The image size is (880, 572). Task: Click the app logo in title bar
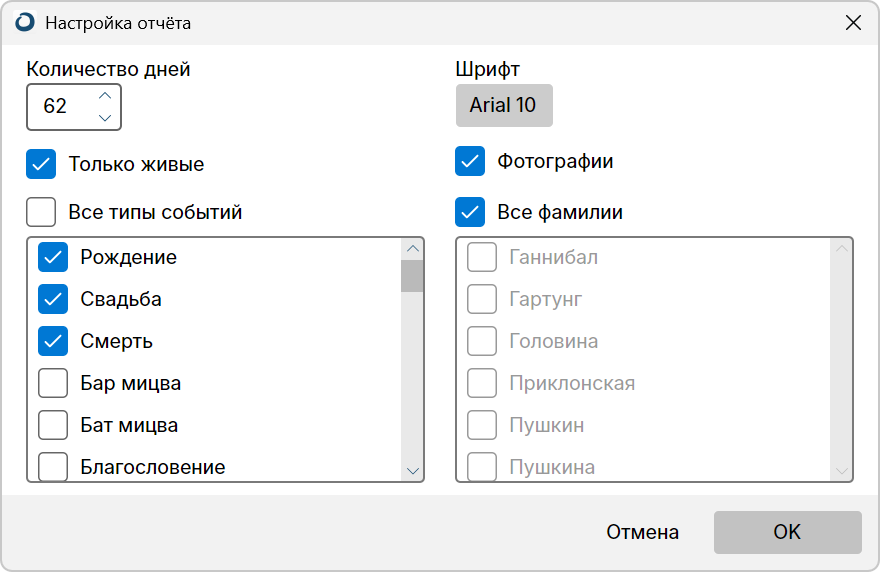pos(25,22)
